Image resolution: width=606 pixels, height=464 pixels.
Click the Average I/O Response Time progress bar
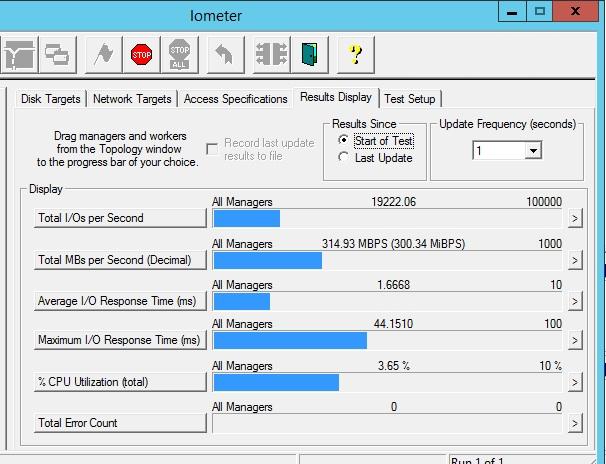(x=387, y=301)
